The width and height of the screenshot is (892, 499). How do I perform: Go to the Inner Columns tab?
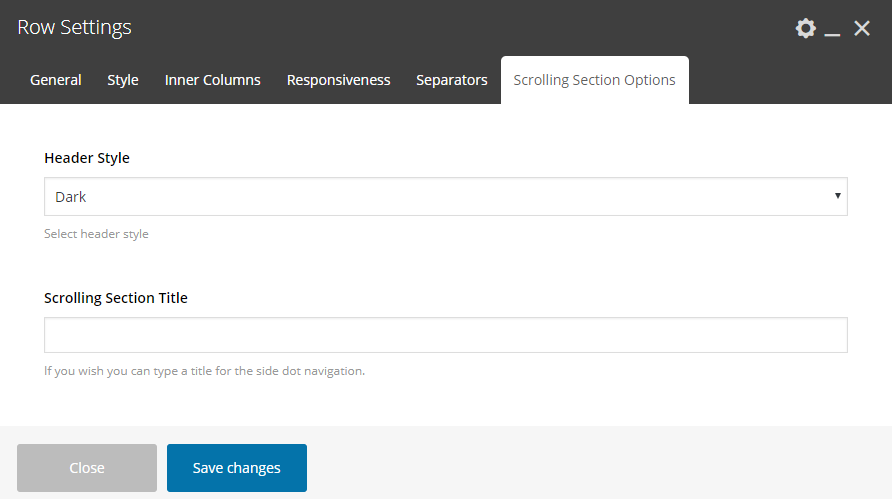(x=213, y=80)
